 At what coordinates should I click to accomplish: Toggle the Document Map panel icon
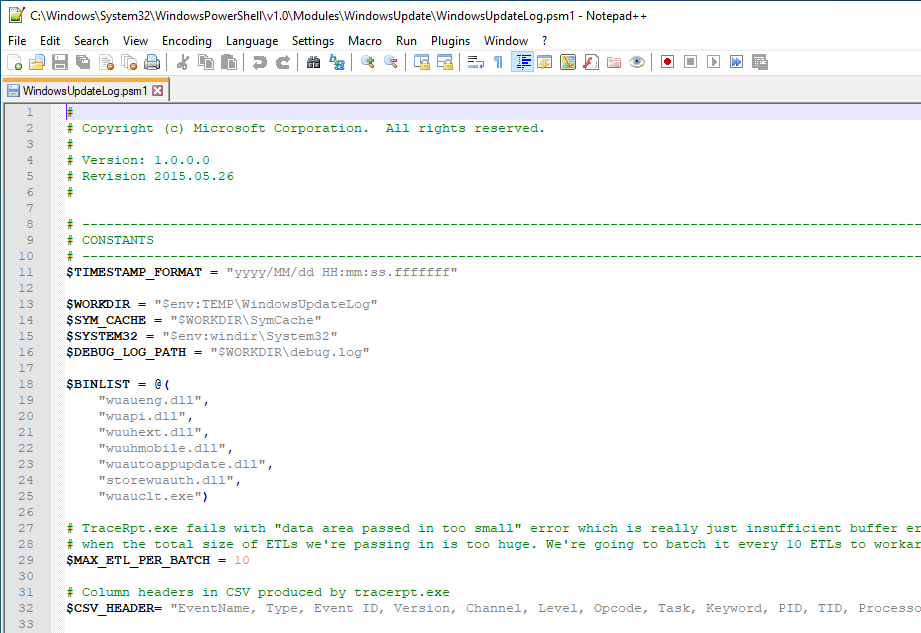pyautogui.click(x=568, y=62)
